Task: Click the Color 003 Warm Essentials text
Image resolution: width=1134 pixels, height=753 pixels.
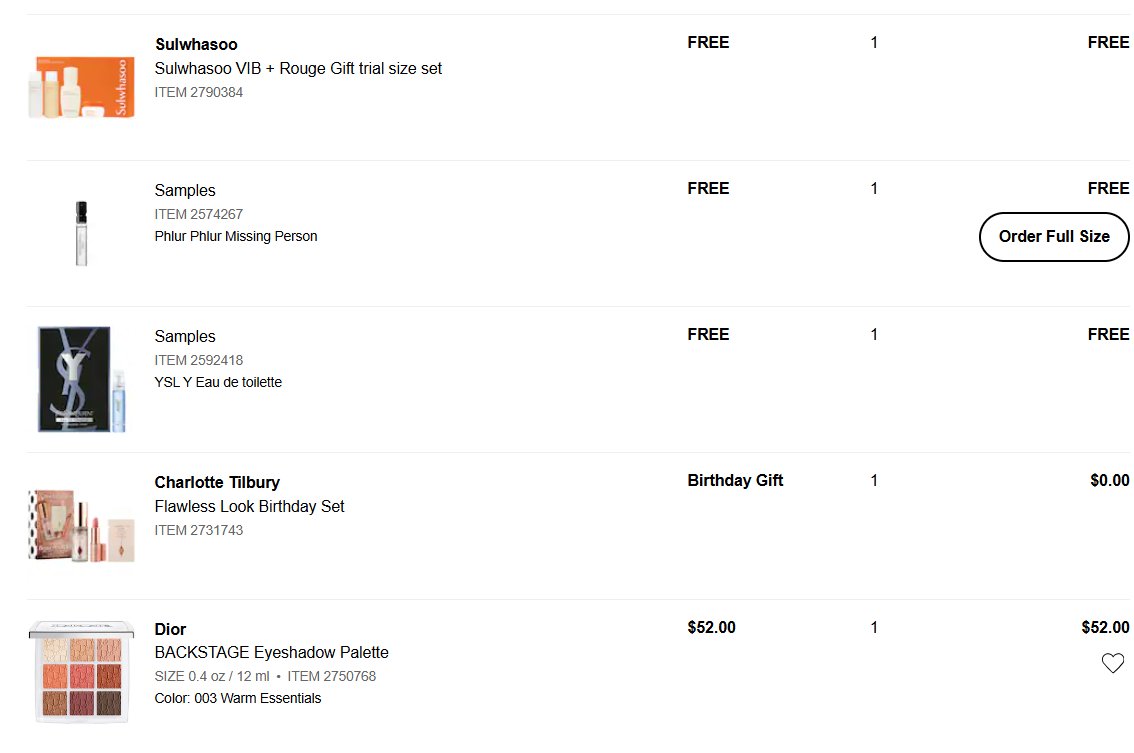Action: 238,698
